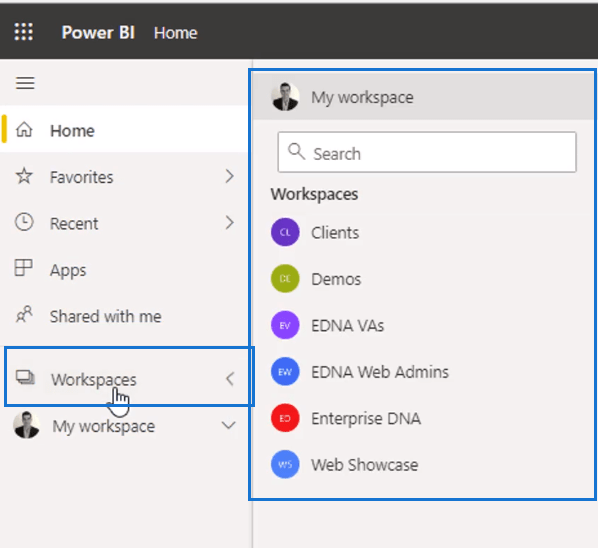The width and height of the screenshot is (598, 548).
Task: Collapse the Workspaces flyout chevron
Action: [x=230, y=379]
